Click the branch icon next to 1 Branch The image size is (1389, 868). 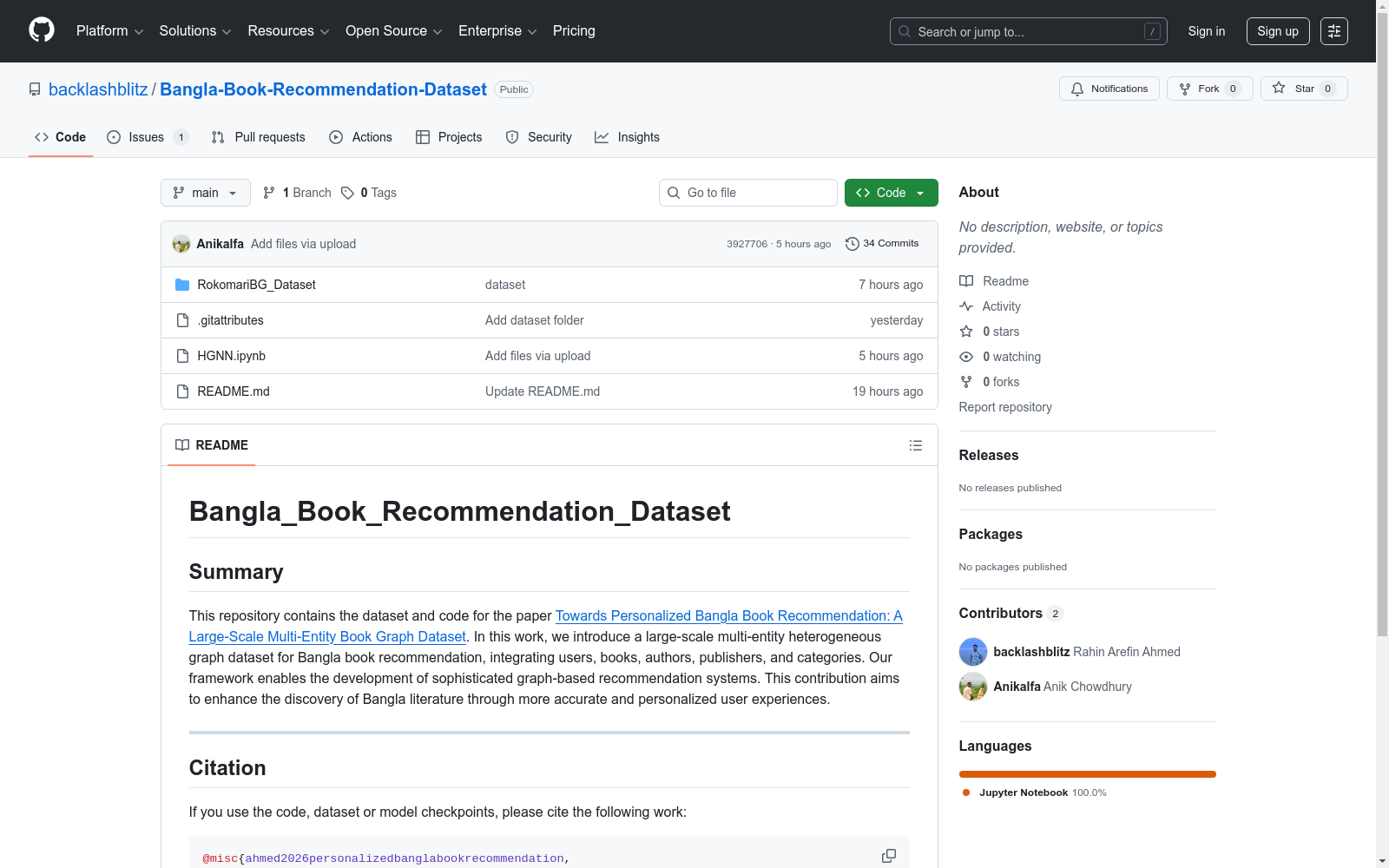[269, 193]
